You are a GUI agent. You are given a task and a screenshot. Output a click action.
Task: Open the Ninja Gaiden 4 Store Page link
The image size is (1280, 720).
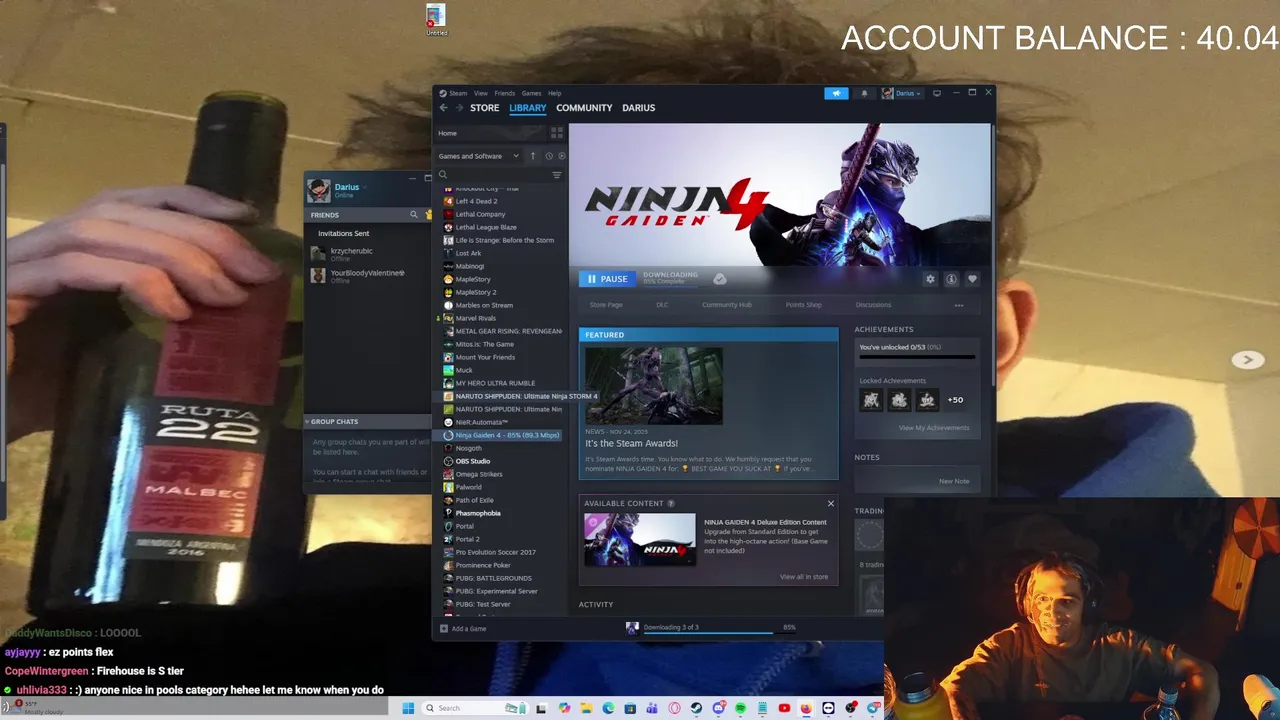click(x=606, y=305)
